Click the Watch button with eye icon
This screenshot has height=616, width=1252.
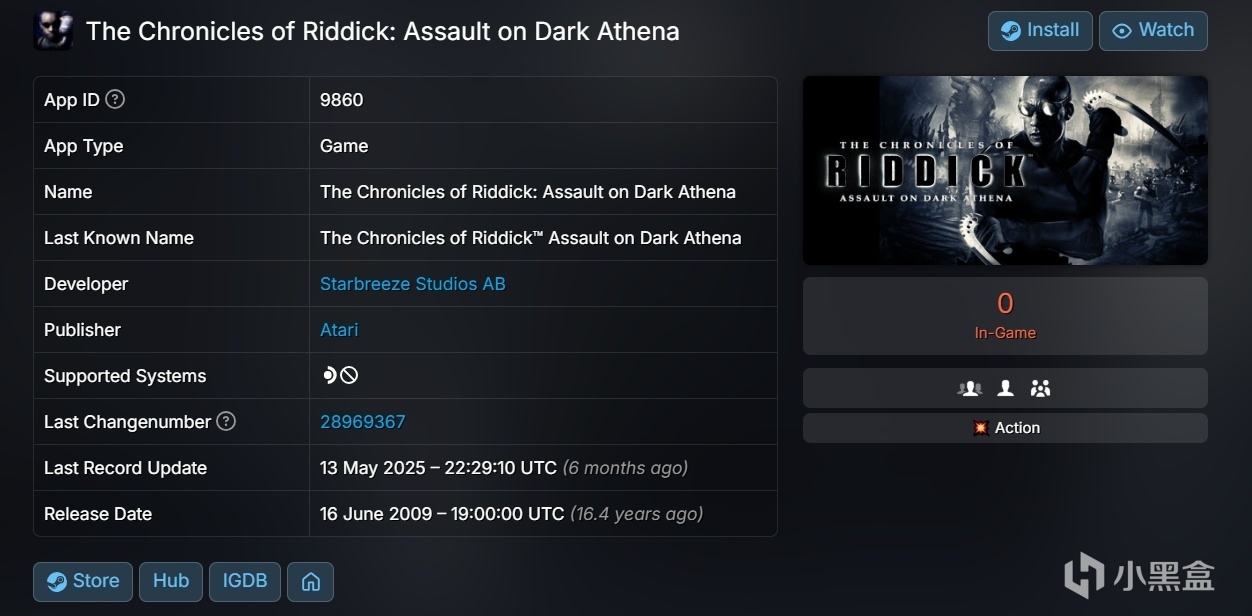tap(1152, 31)
